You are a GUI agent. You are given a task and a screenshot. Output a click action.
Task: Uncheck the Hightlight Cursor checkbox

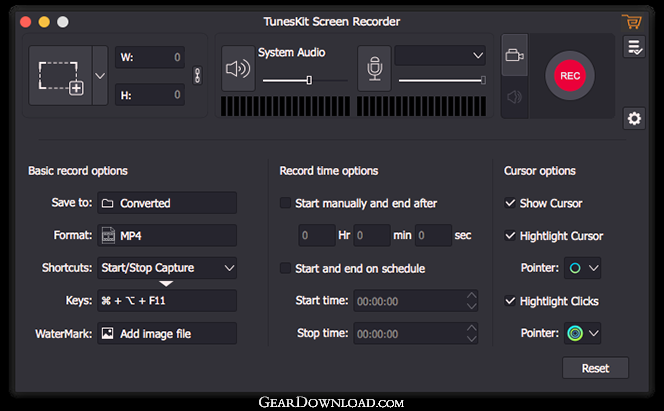pos(510,235)
